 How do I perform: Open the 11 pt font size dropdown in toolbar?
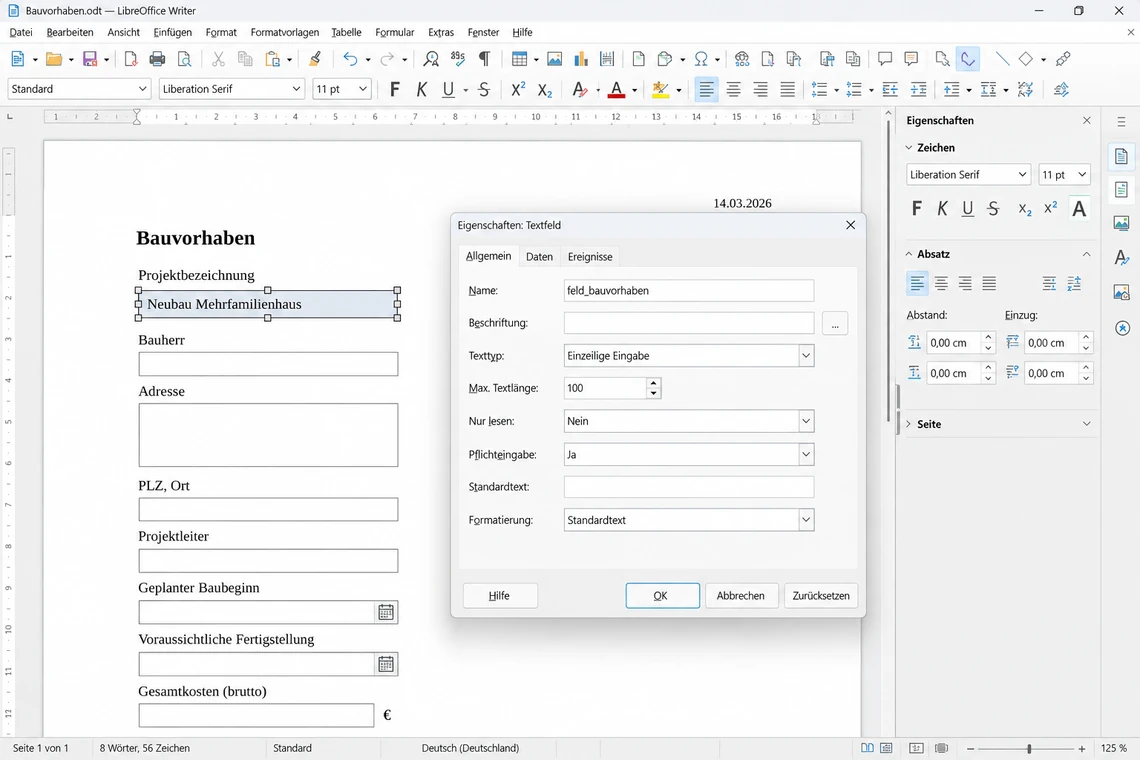coord(363,89)
